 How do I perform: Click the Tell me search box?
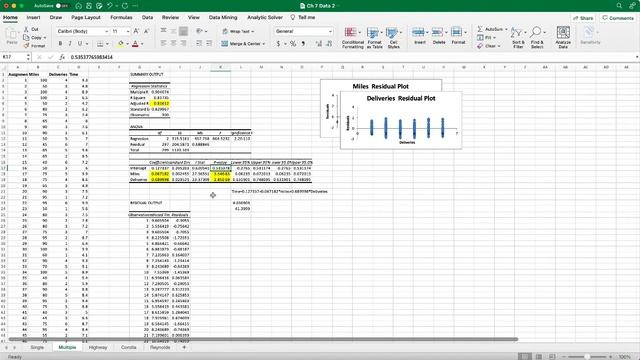tap(303, 18)
